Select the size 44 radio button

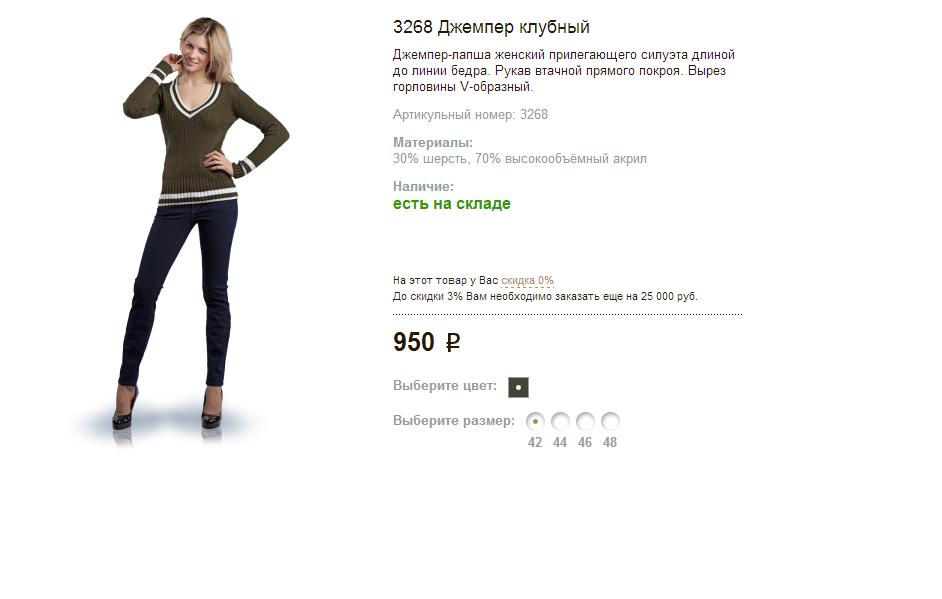pyautogui.click(x=560, y=421)
